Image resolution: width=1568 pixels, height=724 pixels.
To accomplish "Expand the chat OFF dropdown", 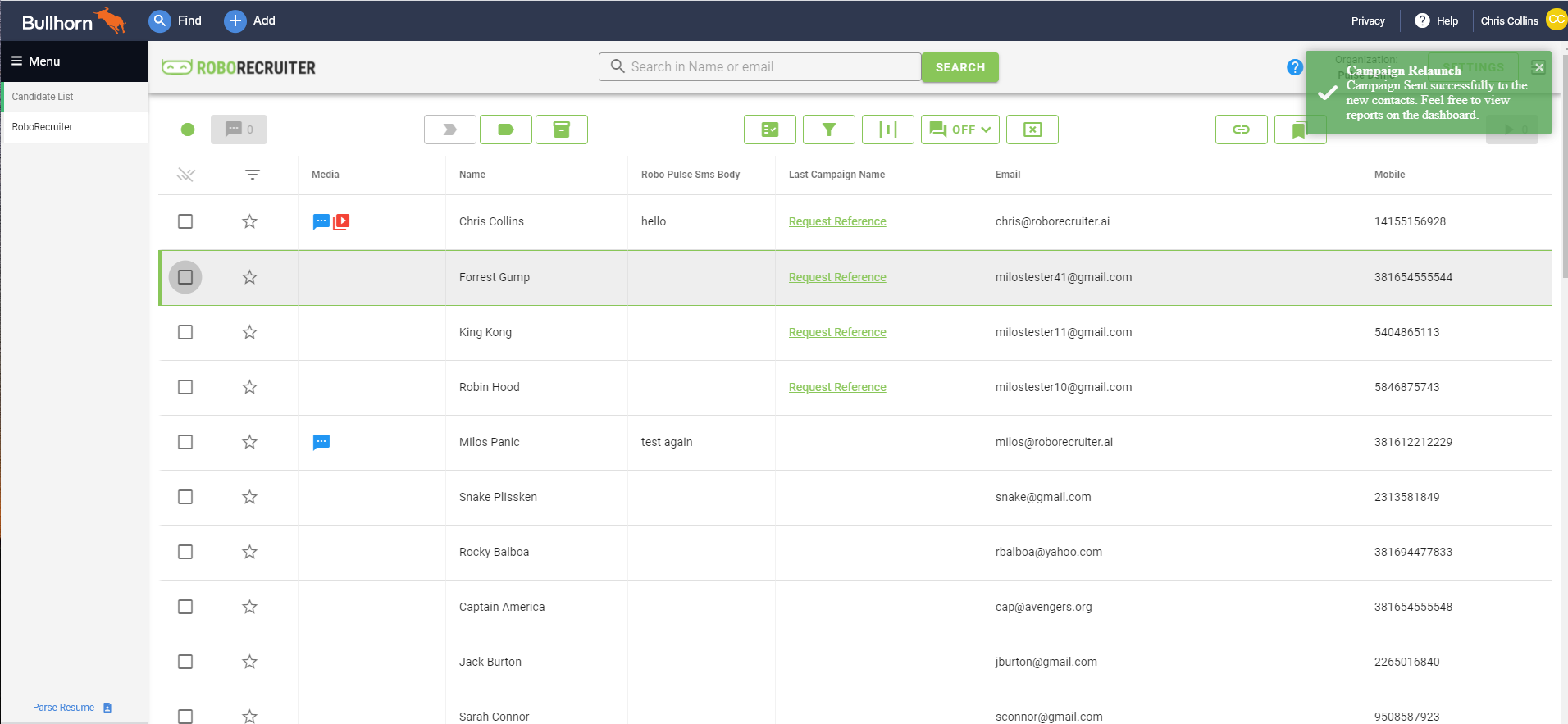I will point(960,130).
